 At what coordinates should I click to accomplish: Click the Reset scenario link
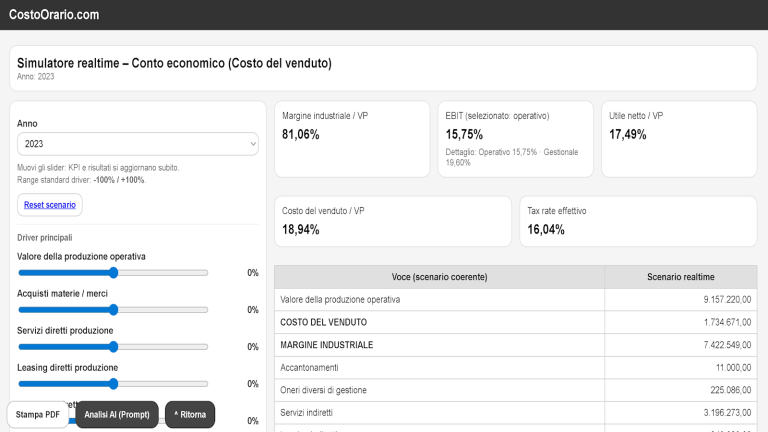pos(50,204)
